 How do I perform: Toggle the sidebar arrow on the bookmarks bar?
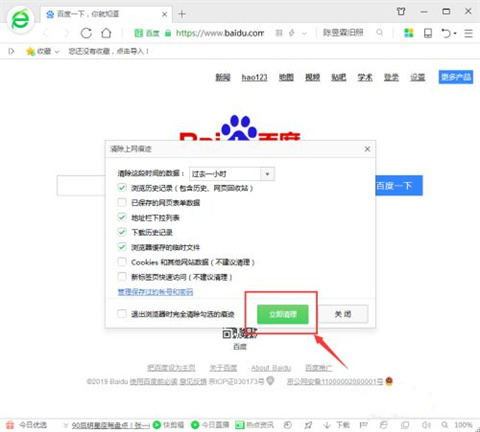(11, 51)
